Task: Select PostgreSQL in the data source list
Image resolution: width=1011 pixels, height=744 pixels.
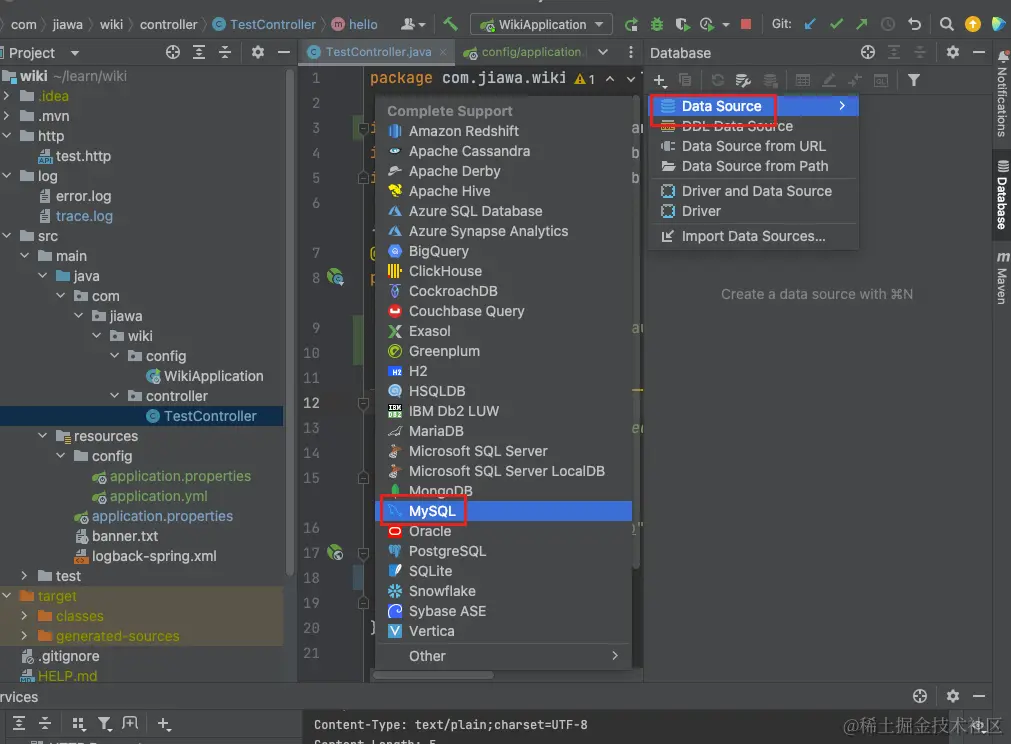Action: click(x=504, y=551)
